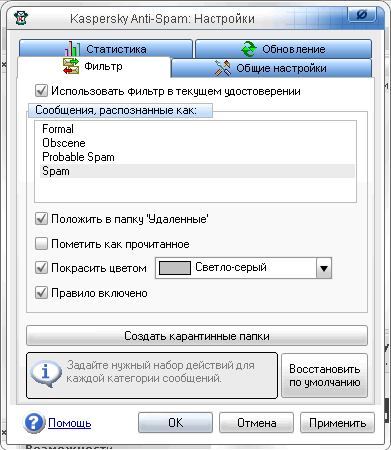Switch to the Обновление tab

pyautogui.click(x=283, y=49)
